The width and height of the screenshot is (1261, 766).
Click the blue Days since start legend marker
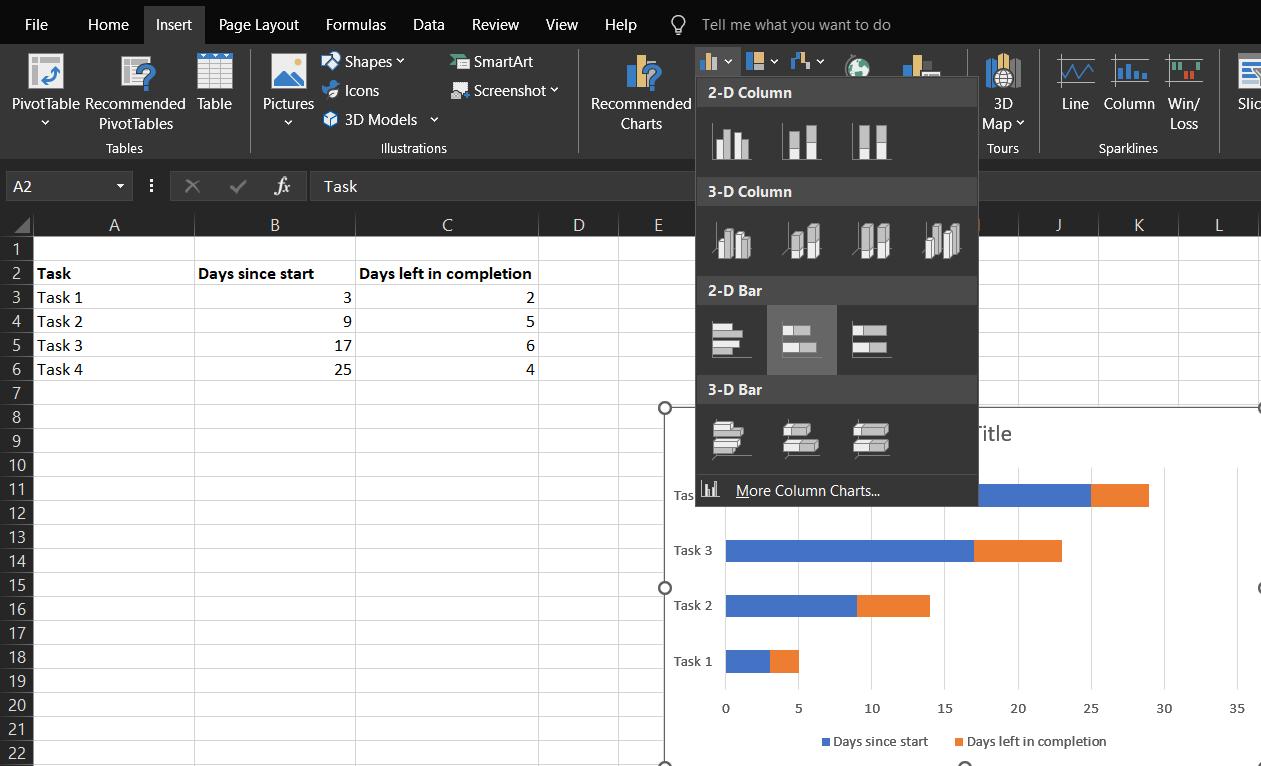click(826, 742)
